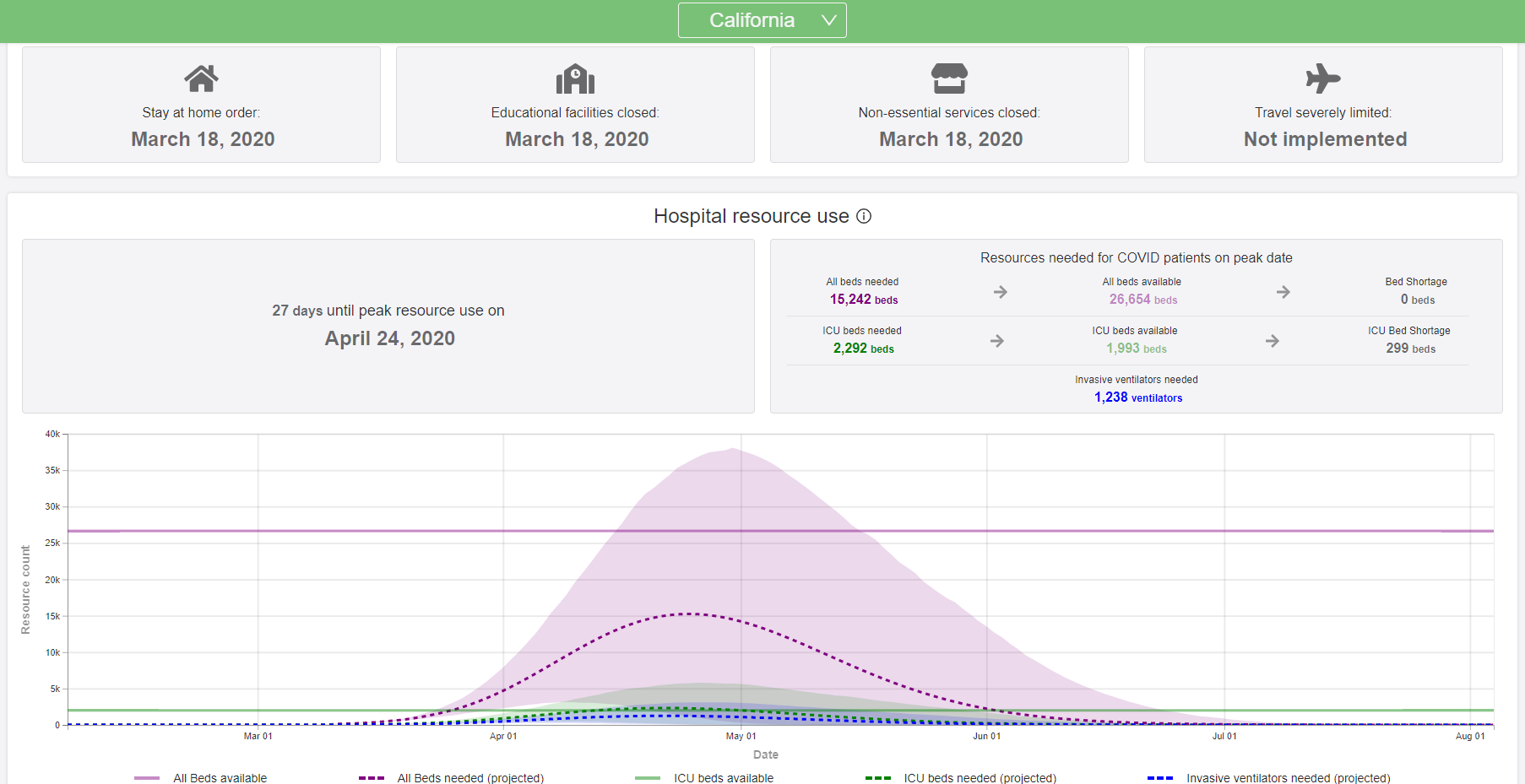Click the arrow before Bed Shortage

[x=1283, y=292]
